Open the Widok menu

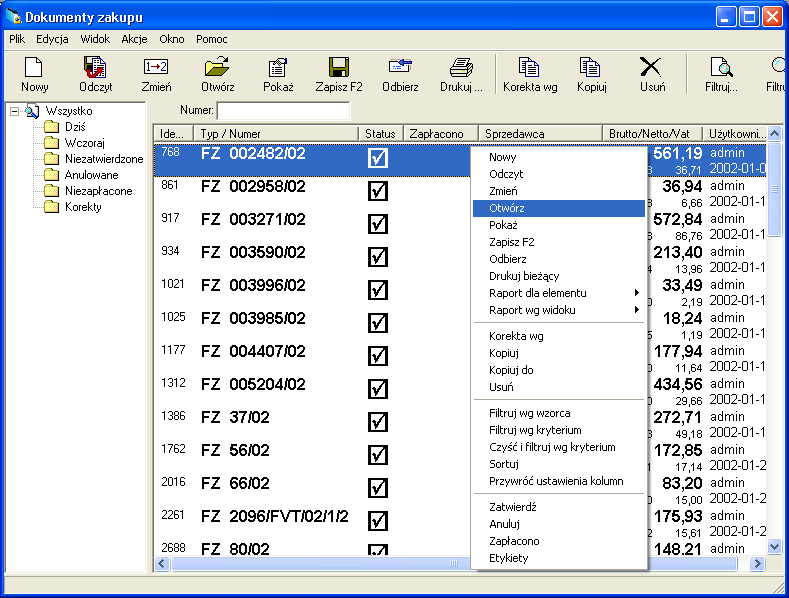95,39
